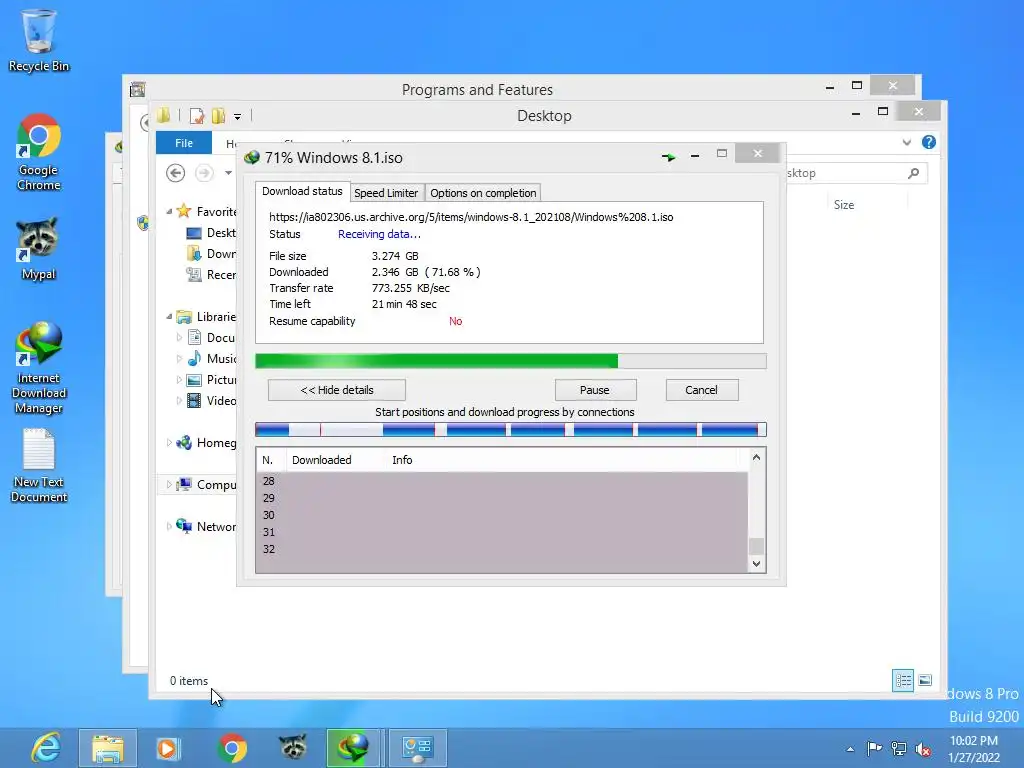Open the Mypal desktop shortcut
The image size is (1024, 768).
pos(39,248)
